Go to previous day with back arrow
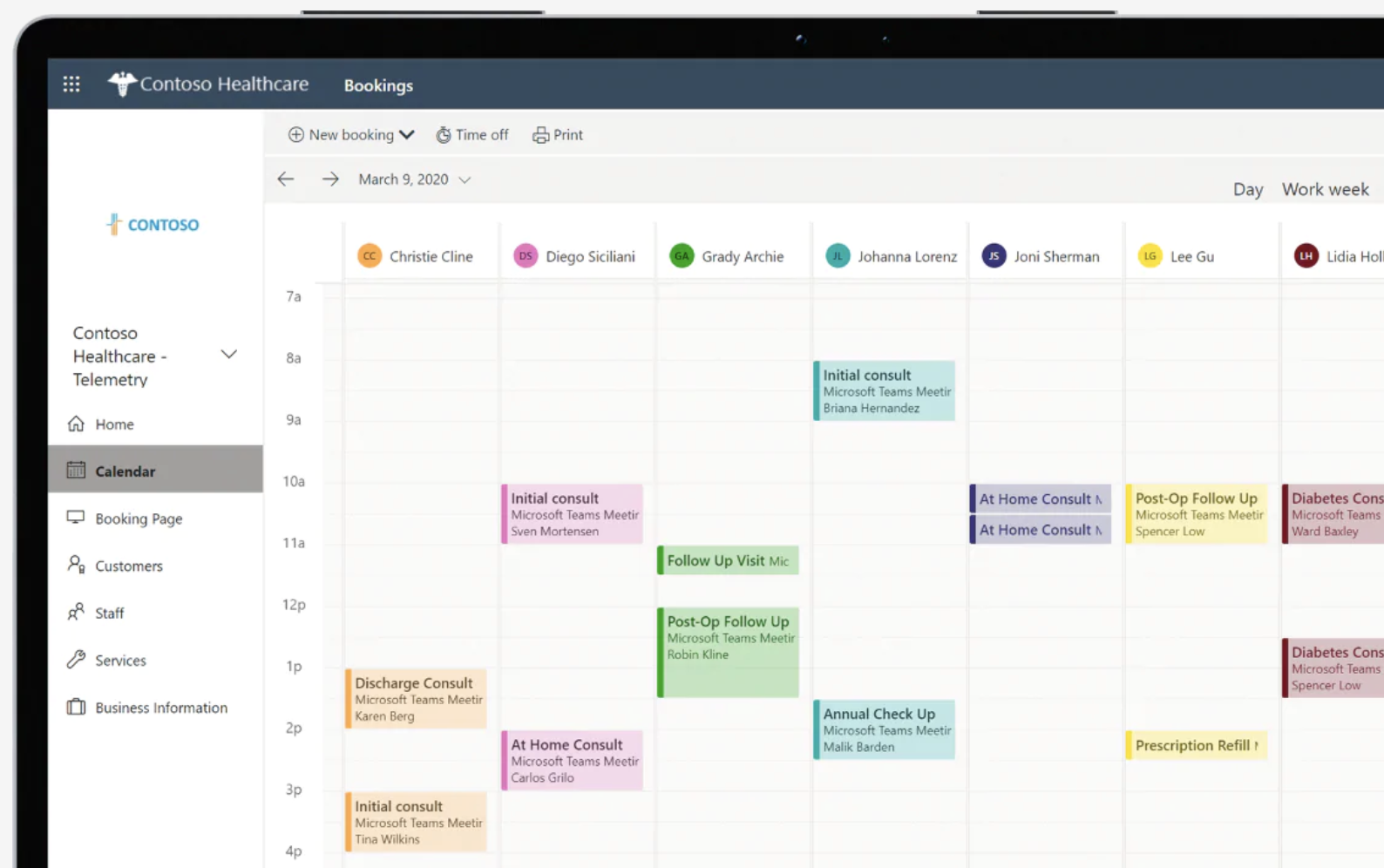1384x868 pixels. [286, 180]
